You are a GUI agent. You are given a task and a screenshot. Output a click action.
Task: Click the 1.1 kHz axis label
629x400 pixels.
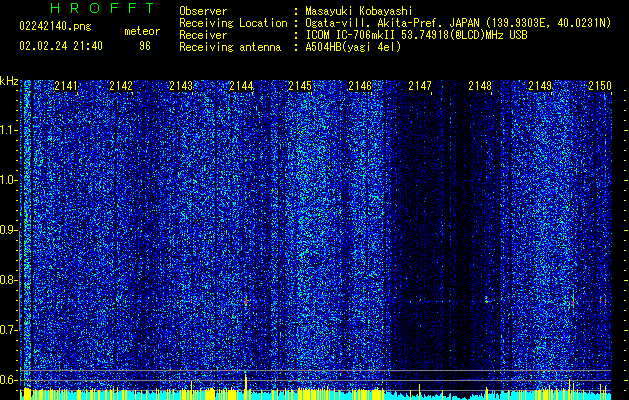(8, 130)
